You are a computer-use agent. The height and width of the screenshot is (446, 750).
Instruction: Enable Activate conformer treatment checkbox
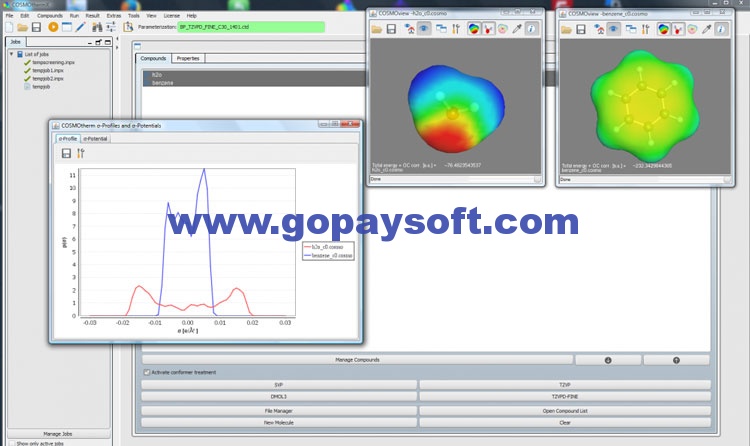pyautogui.click(x=147, y=372)
